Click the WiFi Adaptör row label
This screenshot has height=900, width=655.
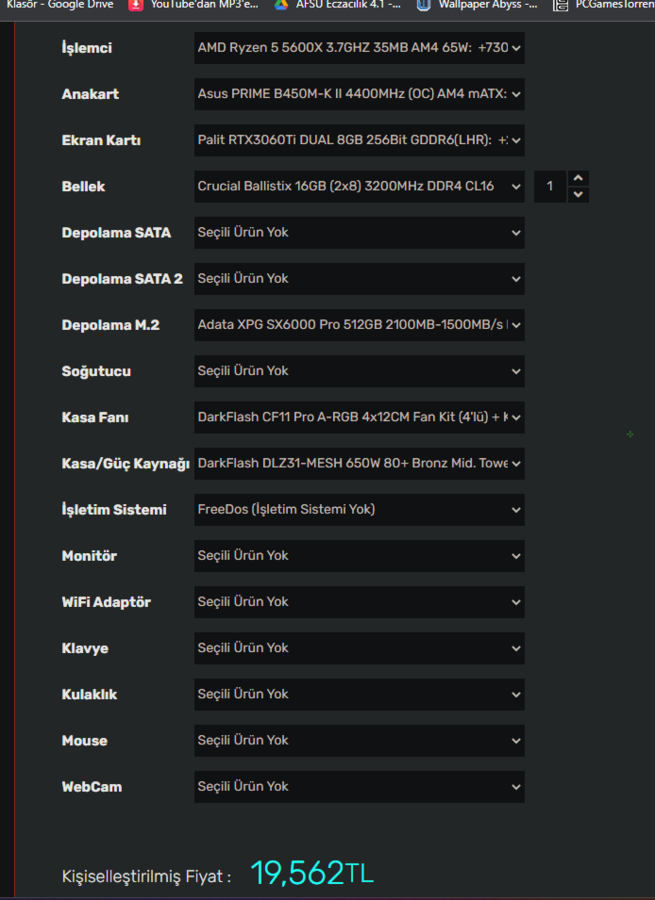coord(106,602)
